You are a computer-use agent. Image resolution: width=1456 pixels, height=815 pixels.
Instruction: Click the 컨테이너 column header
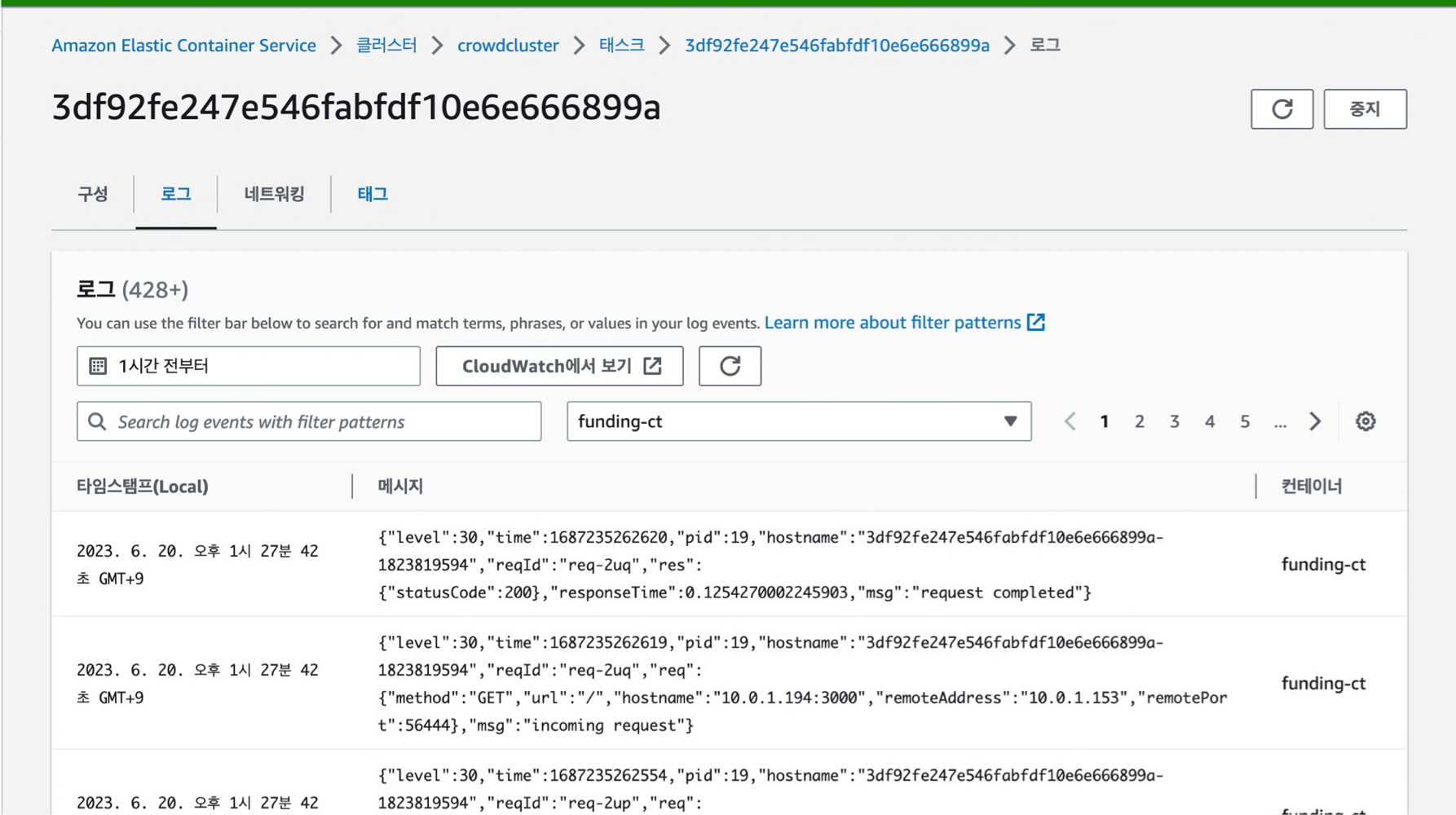click(1312, 487)
